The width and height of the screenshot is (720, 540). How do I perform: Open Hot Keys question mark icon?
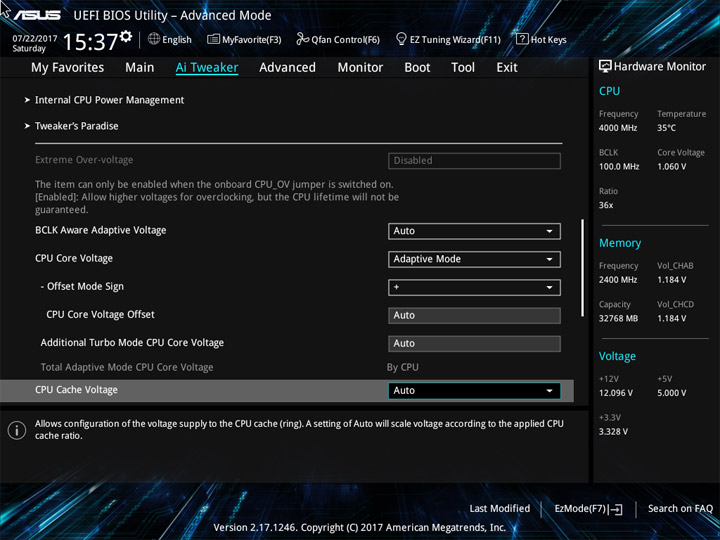[522, 39]
